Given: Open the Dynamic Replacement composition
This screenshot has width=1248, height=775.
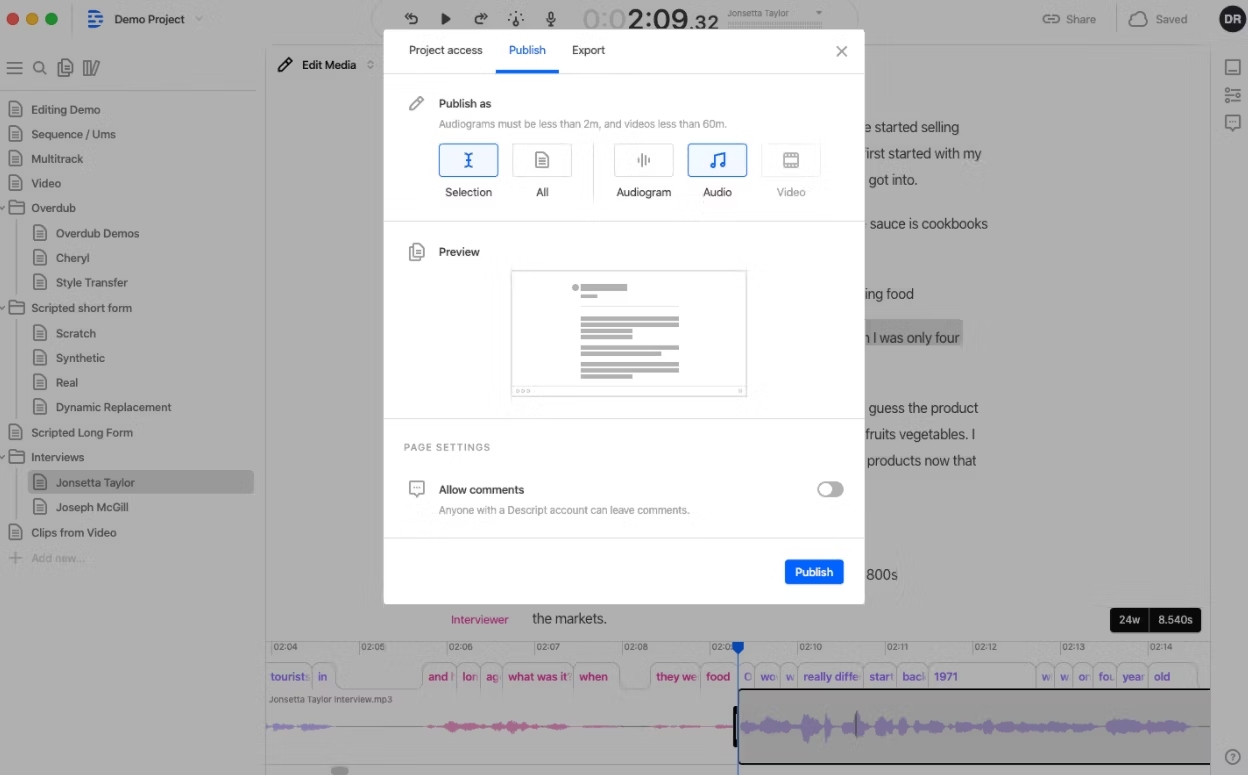Looking at the screenshot, I should [113, 407].
